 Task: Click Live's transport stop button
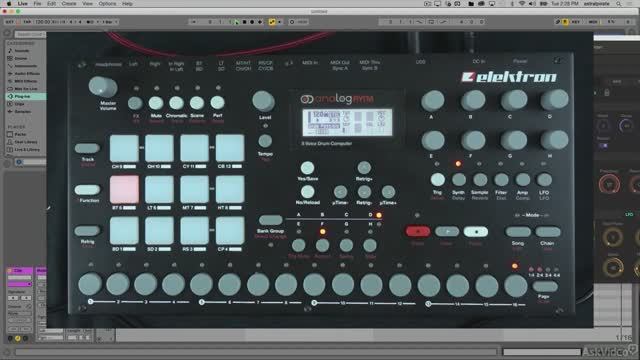tap(244, 22)
